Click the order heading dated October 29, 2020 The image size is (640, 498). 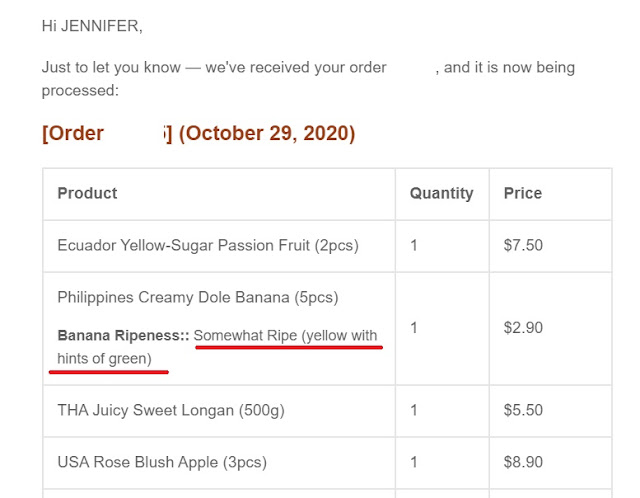pos(199,133)
